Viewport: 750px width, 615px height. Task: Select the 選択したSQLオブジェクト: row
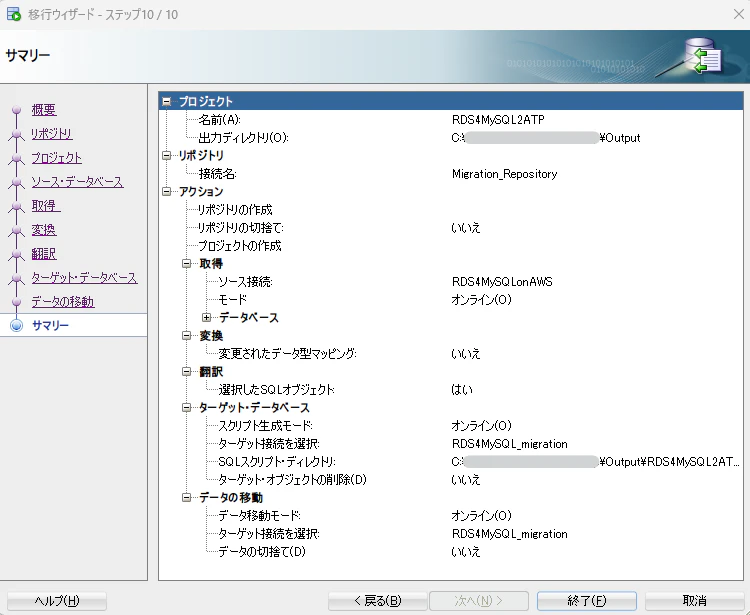point(451,390)
